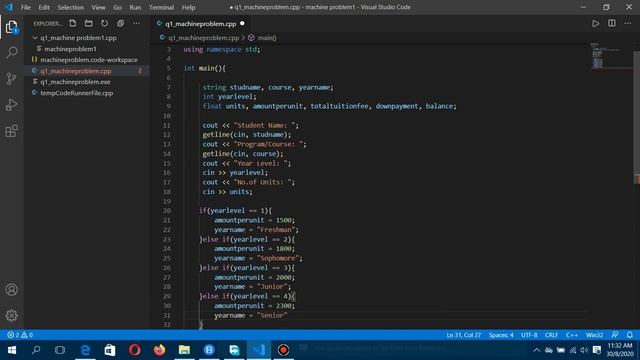Screen dimensions: 640x360
Task: Open notifications bell in status bar
Action: (x=630, y=335)
